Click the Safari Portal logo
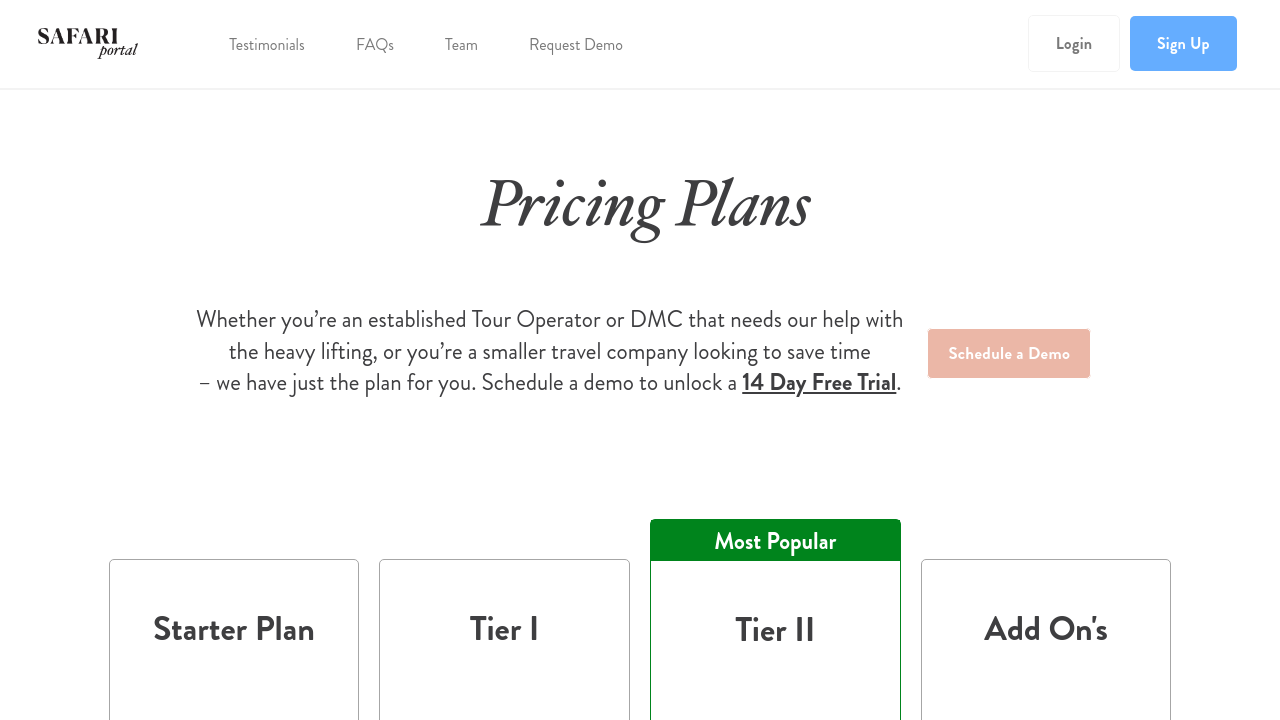1280x720 pixels. point(88,43)
